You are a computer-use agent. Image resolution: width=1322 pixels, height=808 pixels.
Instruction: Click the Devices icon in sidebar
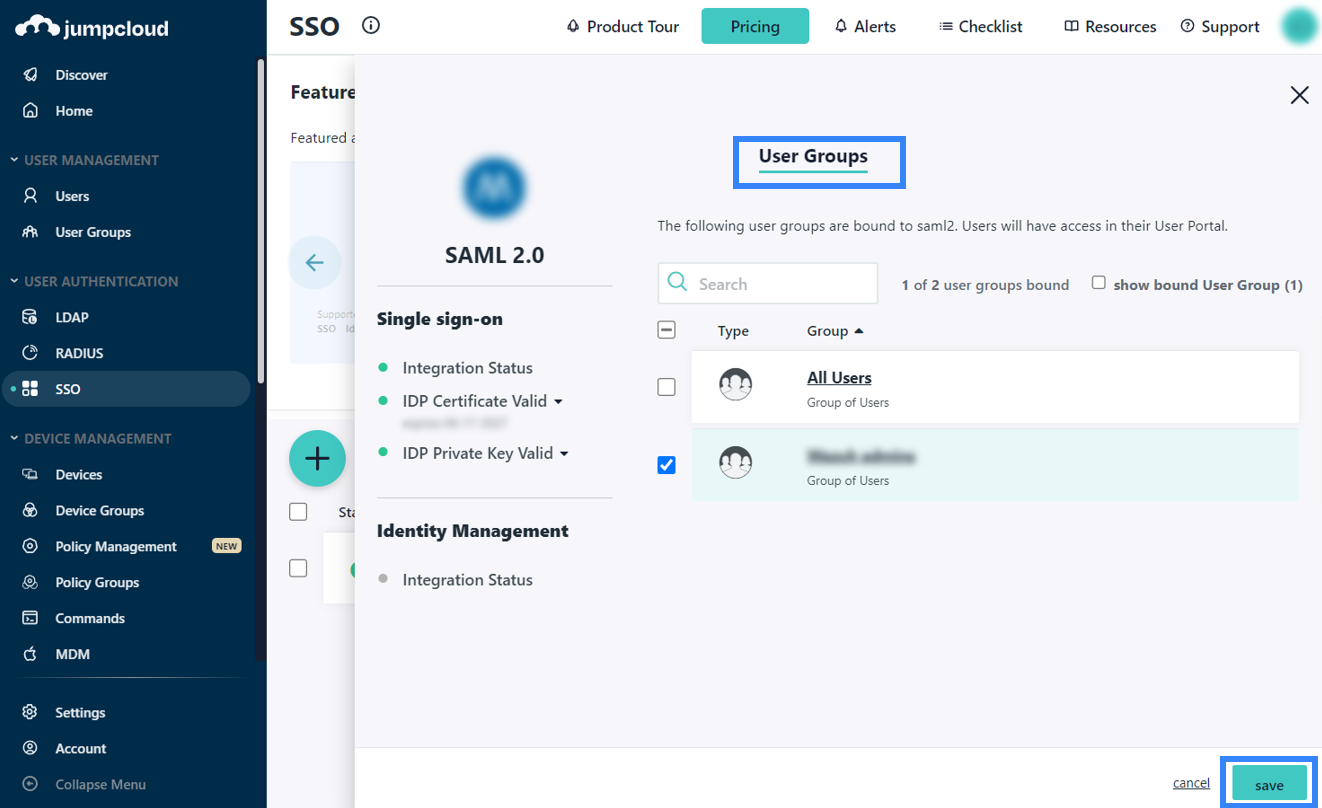point(30,474)
